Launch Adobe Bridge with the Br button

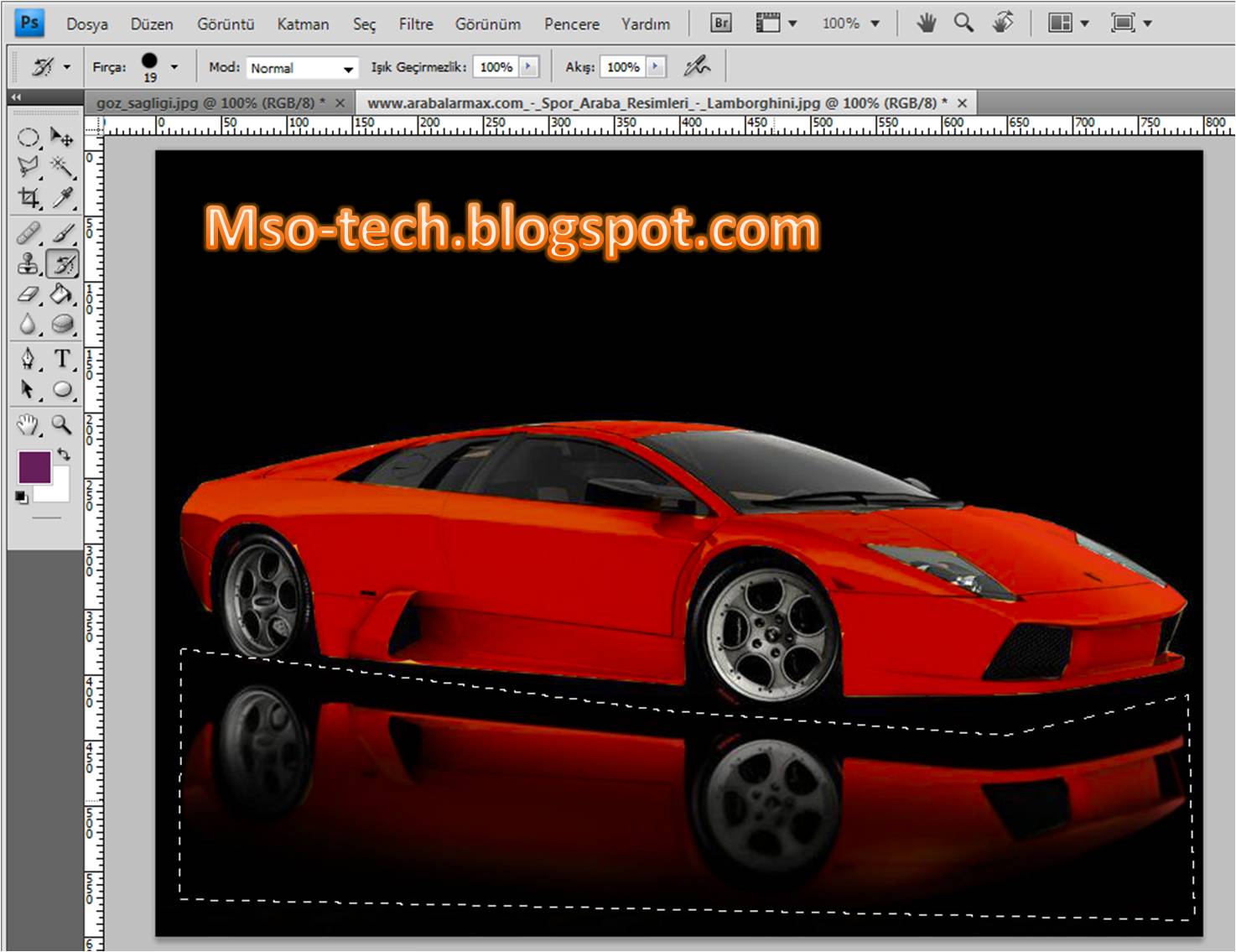(721, 23)
